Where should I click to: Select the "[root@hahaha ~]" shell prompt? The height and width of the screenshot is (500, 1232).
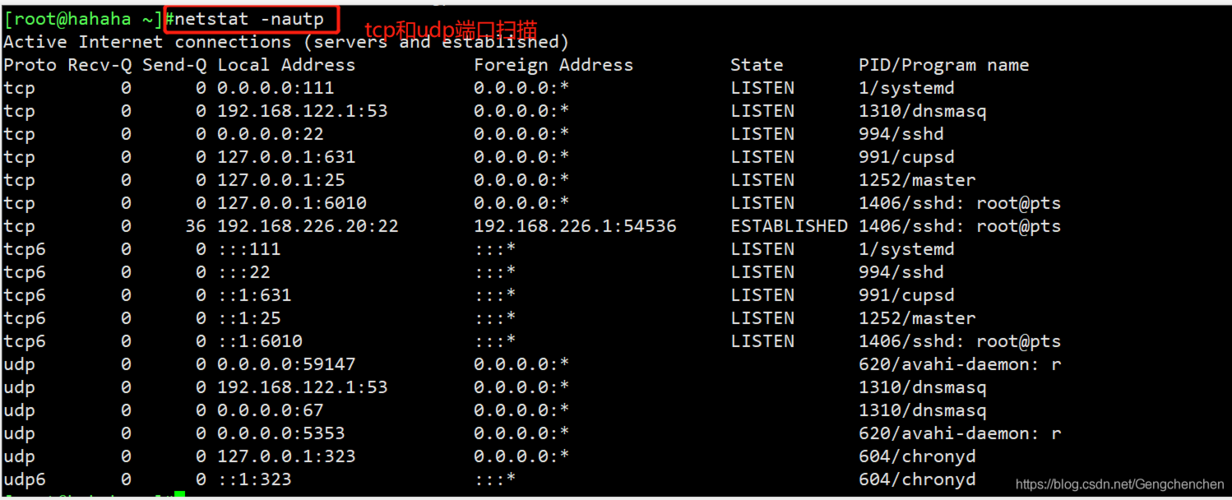(x=83, y=19)
